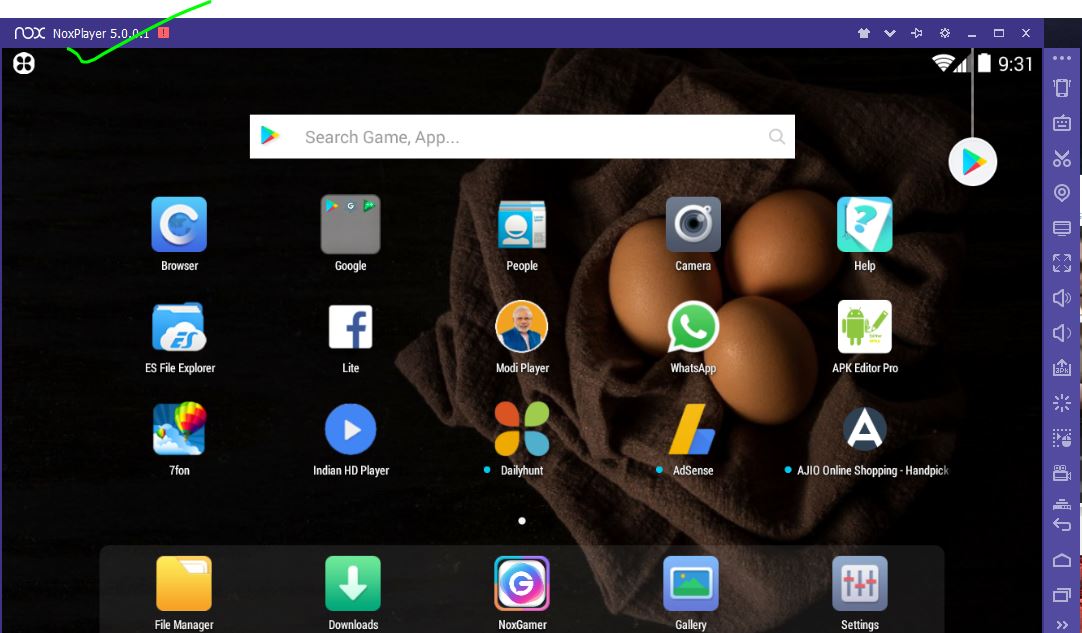Click the loading-spinner sidebar icon
This screenshot has width=1082, height=633.
(x=1061, y=402)
